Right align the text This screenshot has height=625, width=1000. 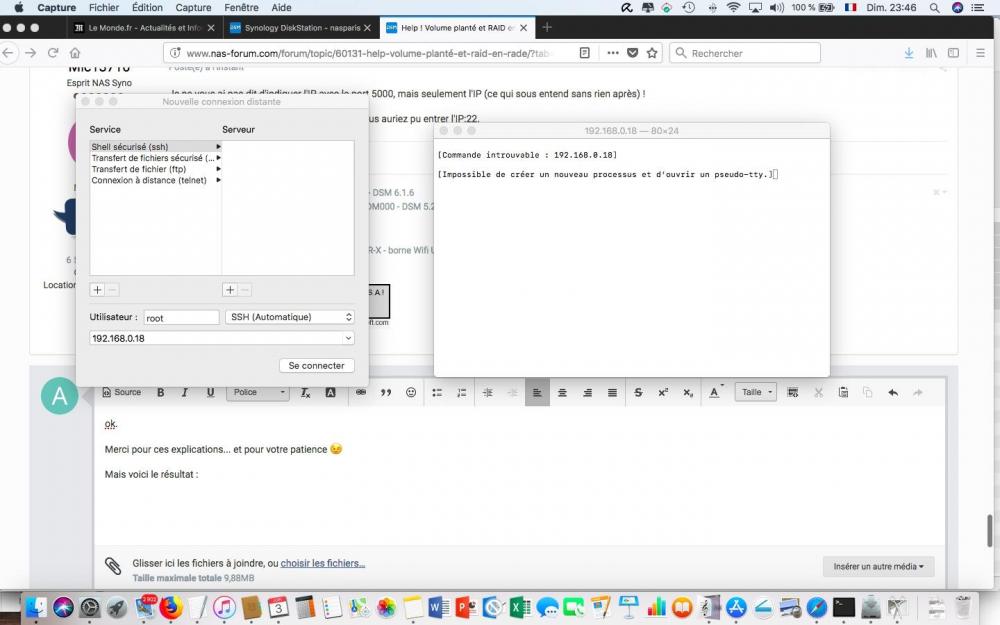[x=587, y=393]
